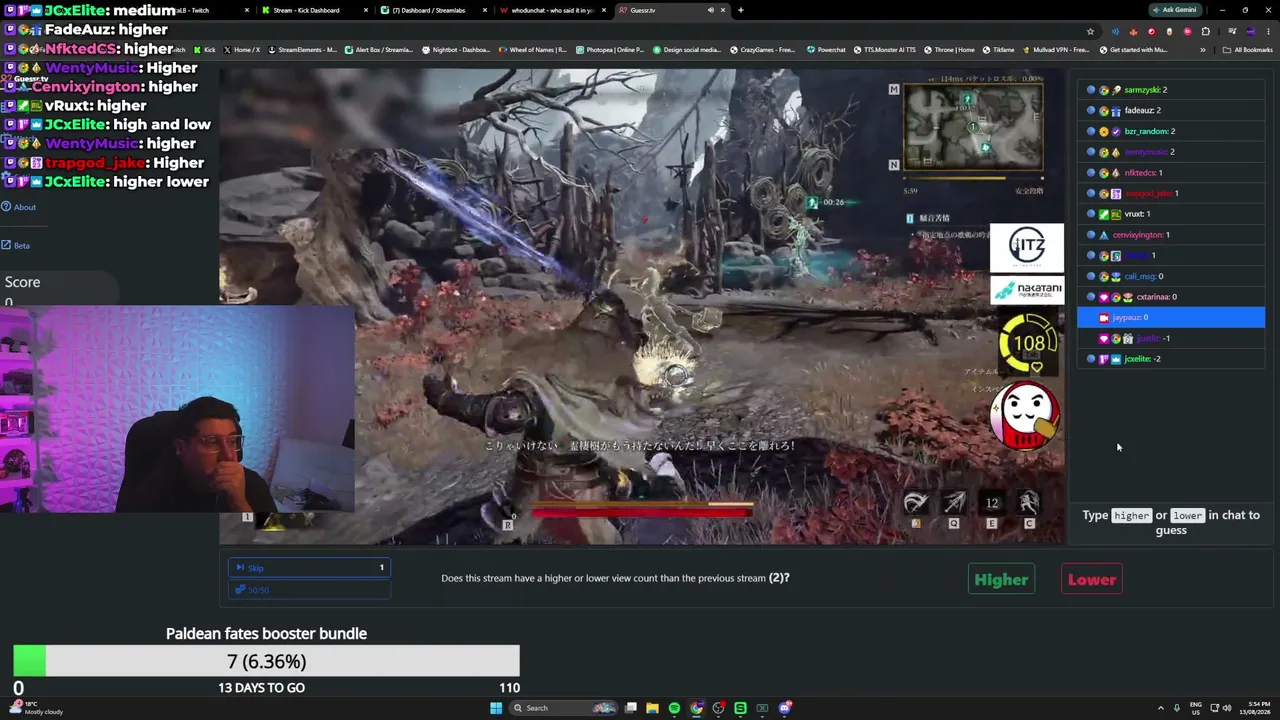The width and height of the screenshot is (1280, 720).
Task: Click the stream minimap in the video
Action: click(973, 127)
